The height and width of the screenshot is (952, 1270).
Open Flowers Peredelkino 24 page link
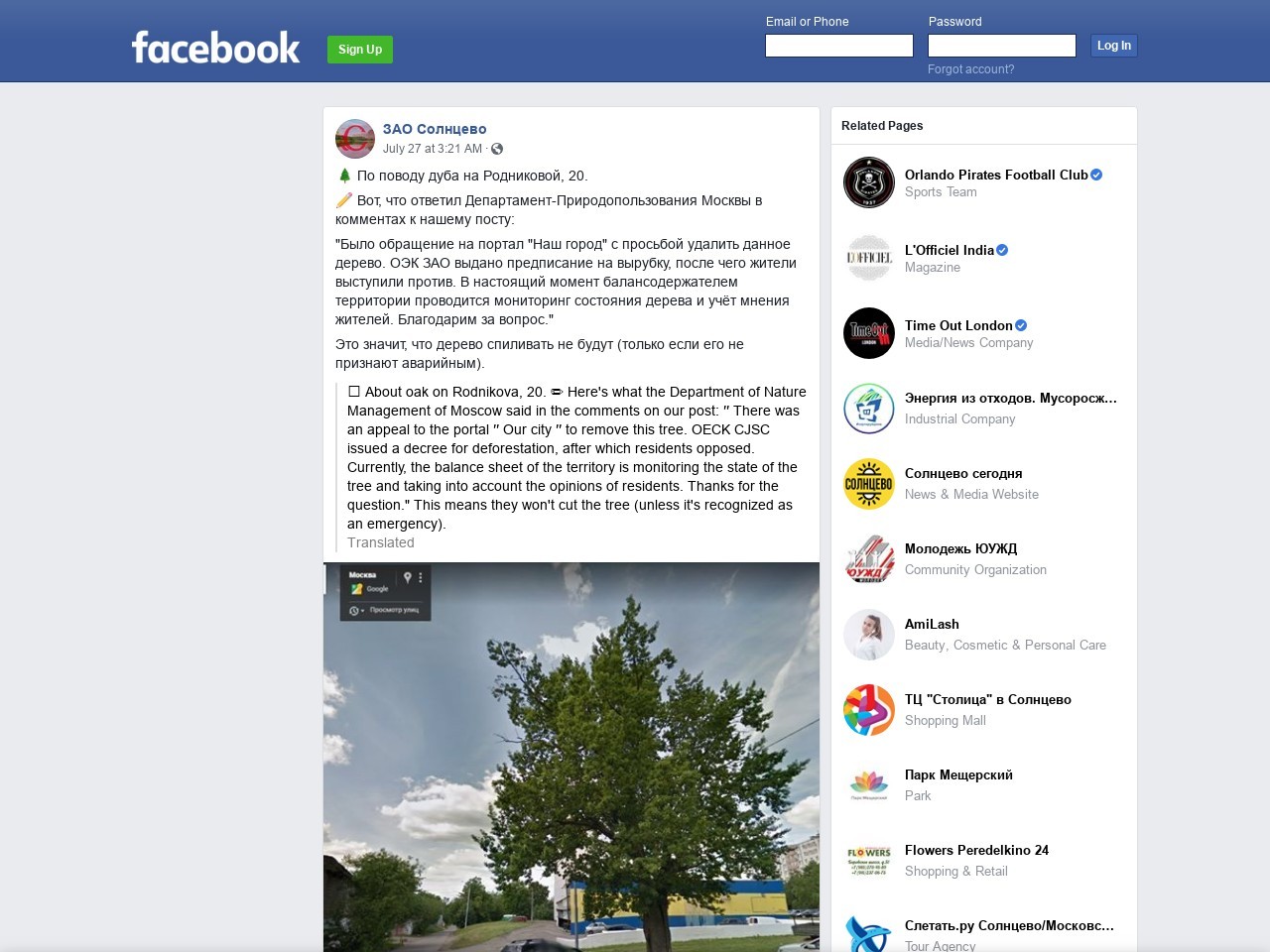pos(976,850)
